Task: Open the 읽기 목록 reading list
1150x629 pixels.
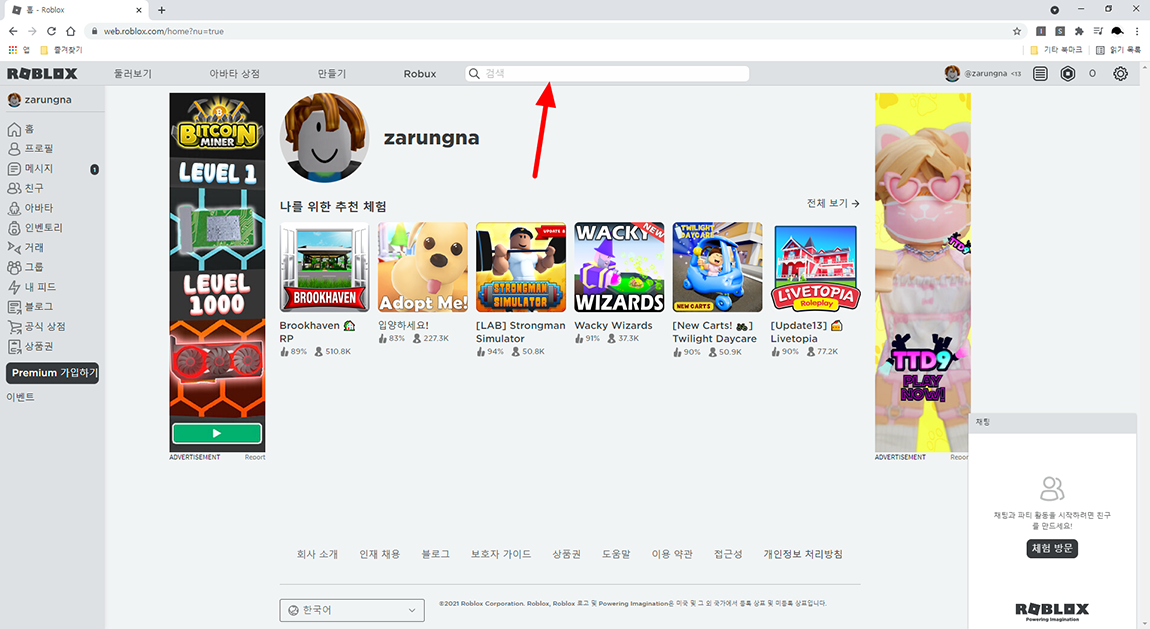Action: [x=1118, y=50]
